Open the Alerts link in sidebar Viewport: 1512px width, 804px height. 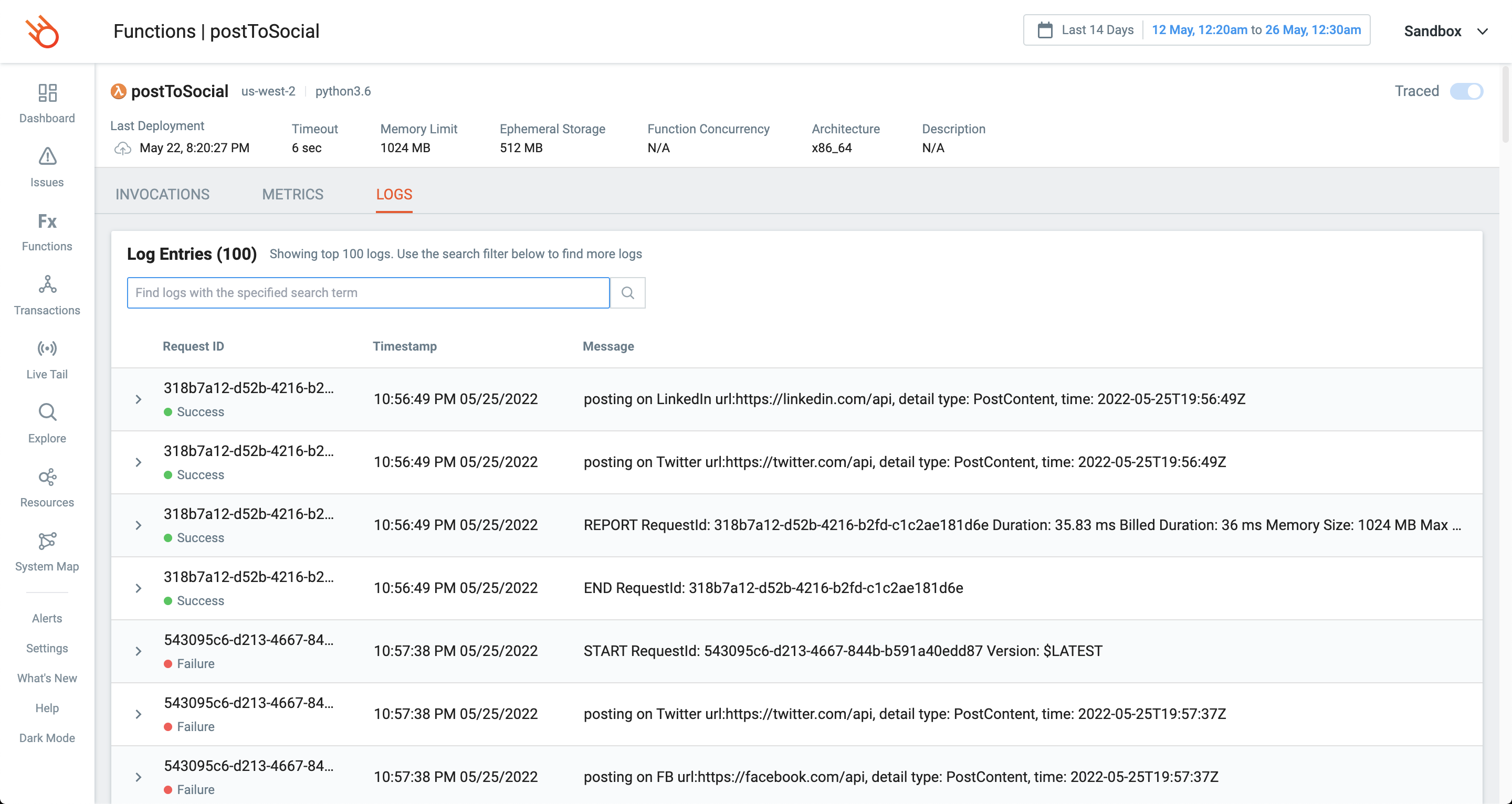click(47, 618)
